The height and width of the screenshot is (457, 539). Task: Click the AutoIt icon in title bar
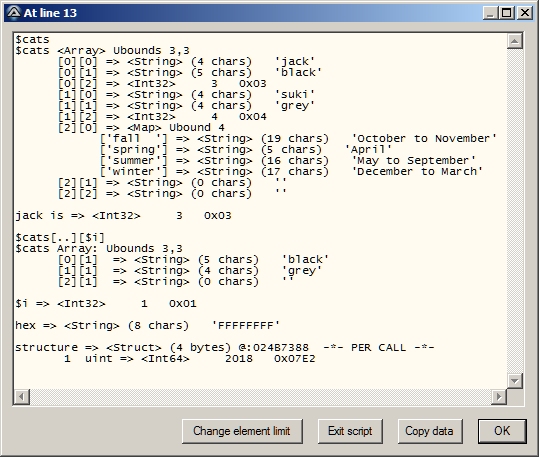pyautogui.click(x=14, y=13)
